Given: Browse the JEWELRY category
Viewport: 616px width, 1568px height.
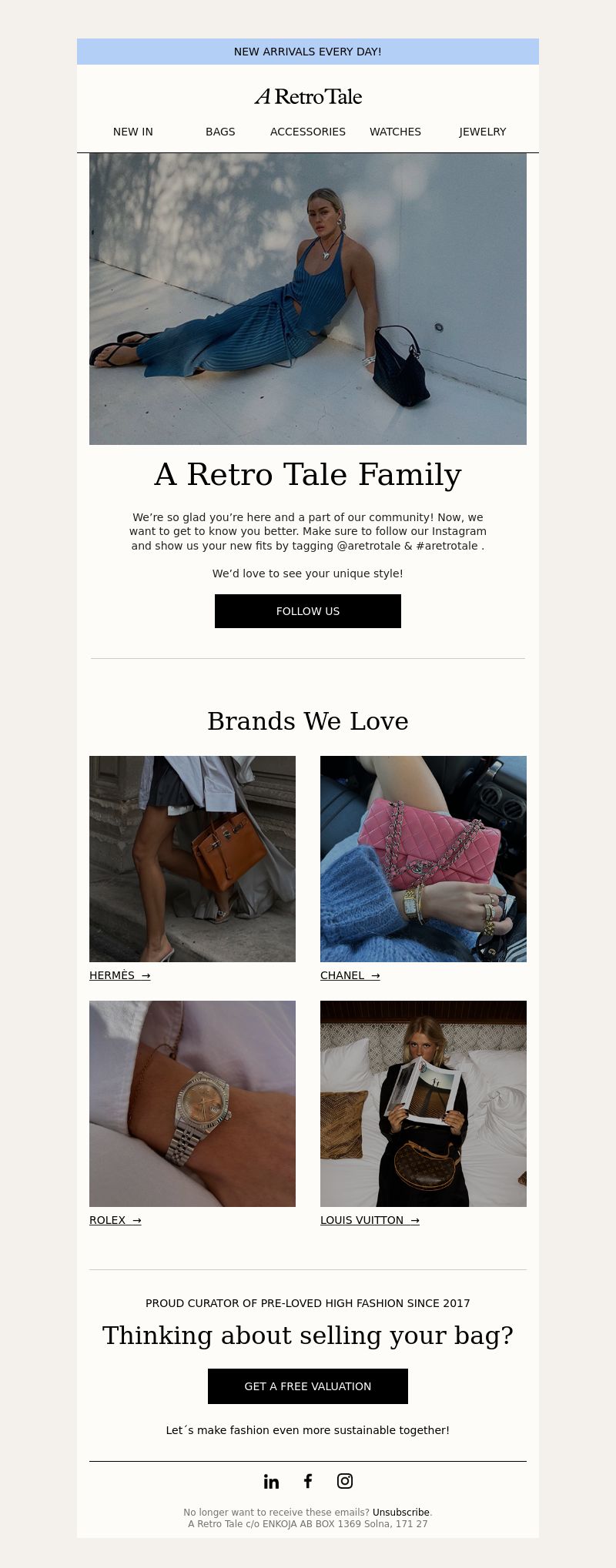Looking at the screenshot, I should point(483,132).
